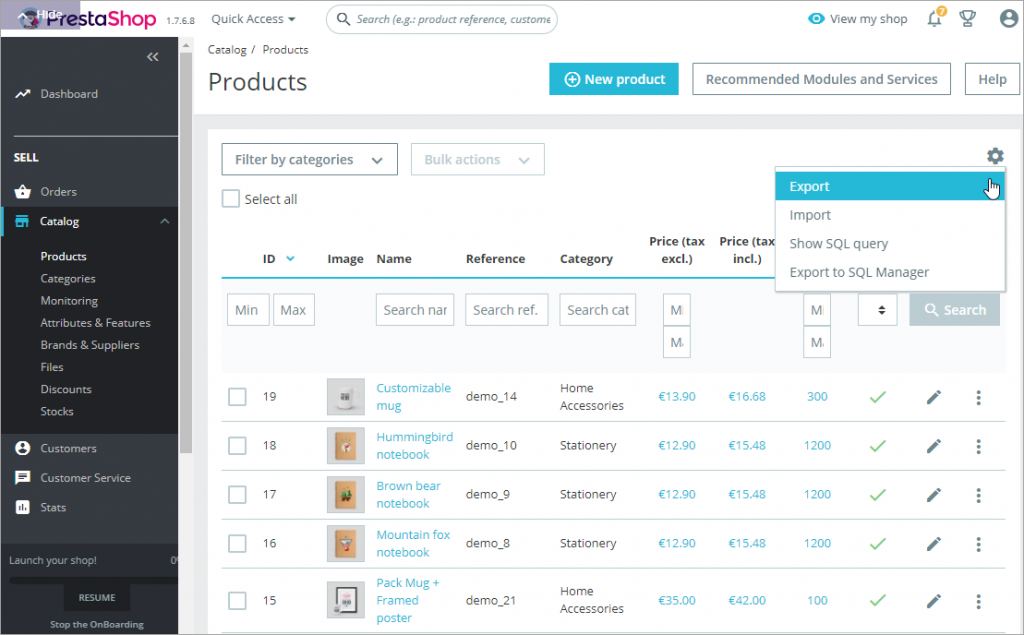This screenshot has height=635, width=1024.
Task: Select the Dashboard sidebar icon
Action: click(23, 94)
